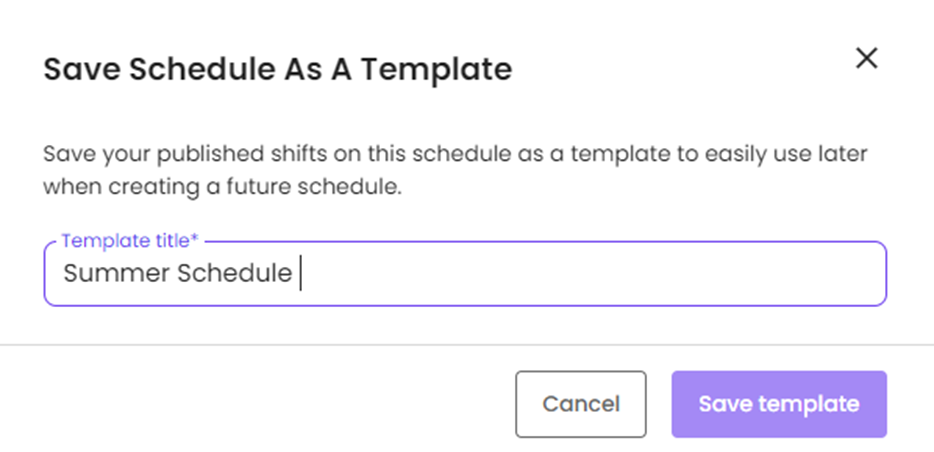934x452 pixels.
Task: Click the "Save Schedule As A Template" heading
Action: [x=277, y=69]
